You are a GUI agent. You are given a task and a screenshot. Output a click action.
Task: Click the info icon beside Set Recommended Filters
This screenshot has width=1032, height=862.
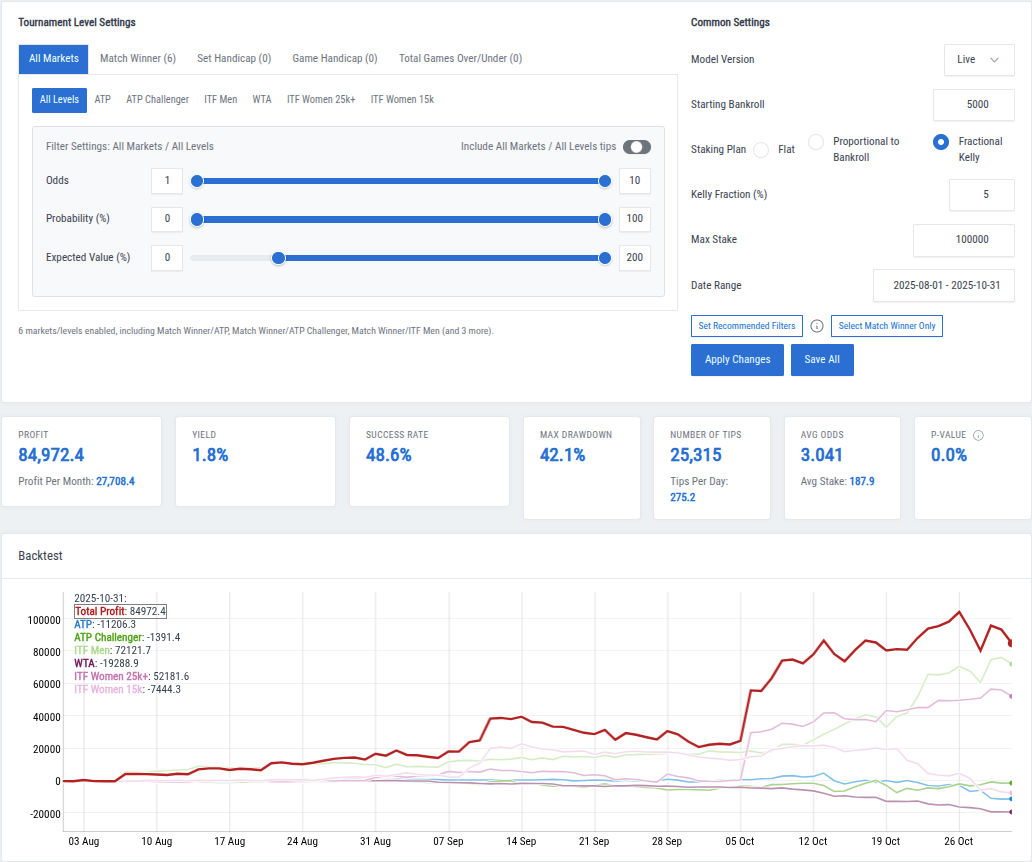[816, 326]
